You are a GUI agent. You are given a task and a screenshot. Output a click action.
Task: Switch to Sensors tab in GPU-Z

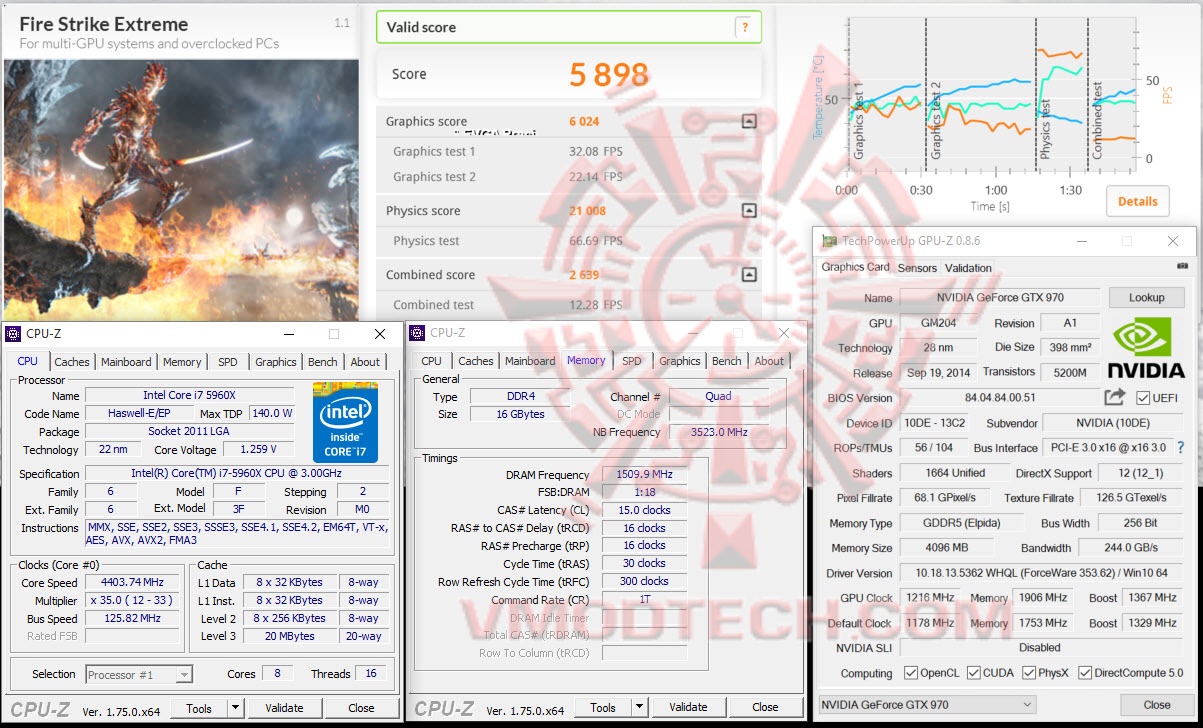coord(917,268)
